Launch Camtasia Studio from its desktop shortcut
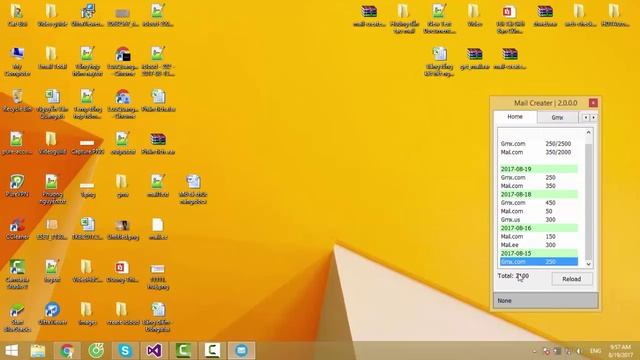 [x=17, y=274]
